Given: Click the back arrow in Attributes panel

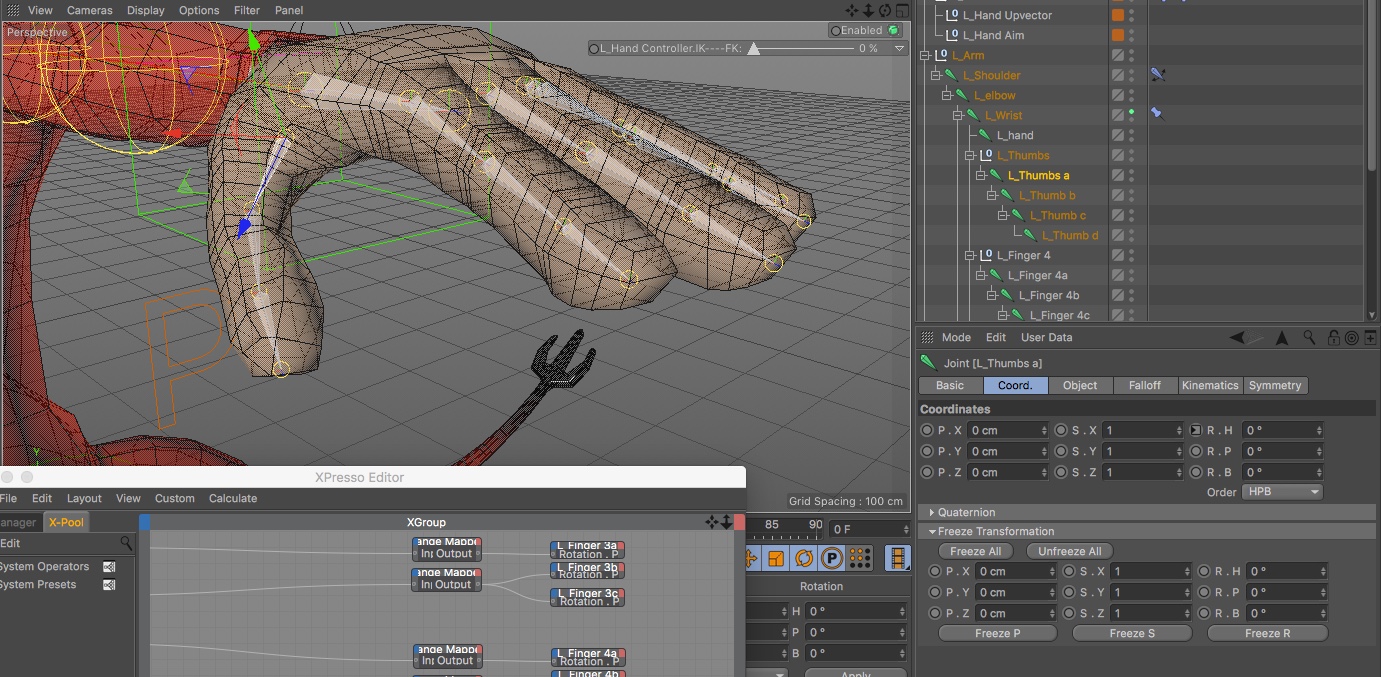Looking at the screenshot, I should coord(1236,338).
